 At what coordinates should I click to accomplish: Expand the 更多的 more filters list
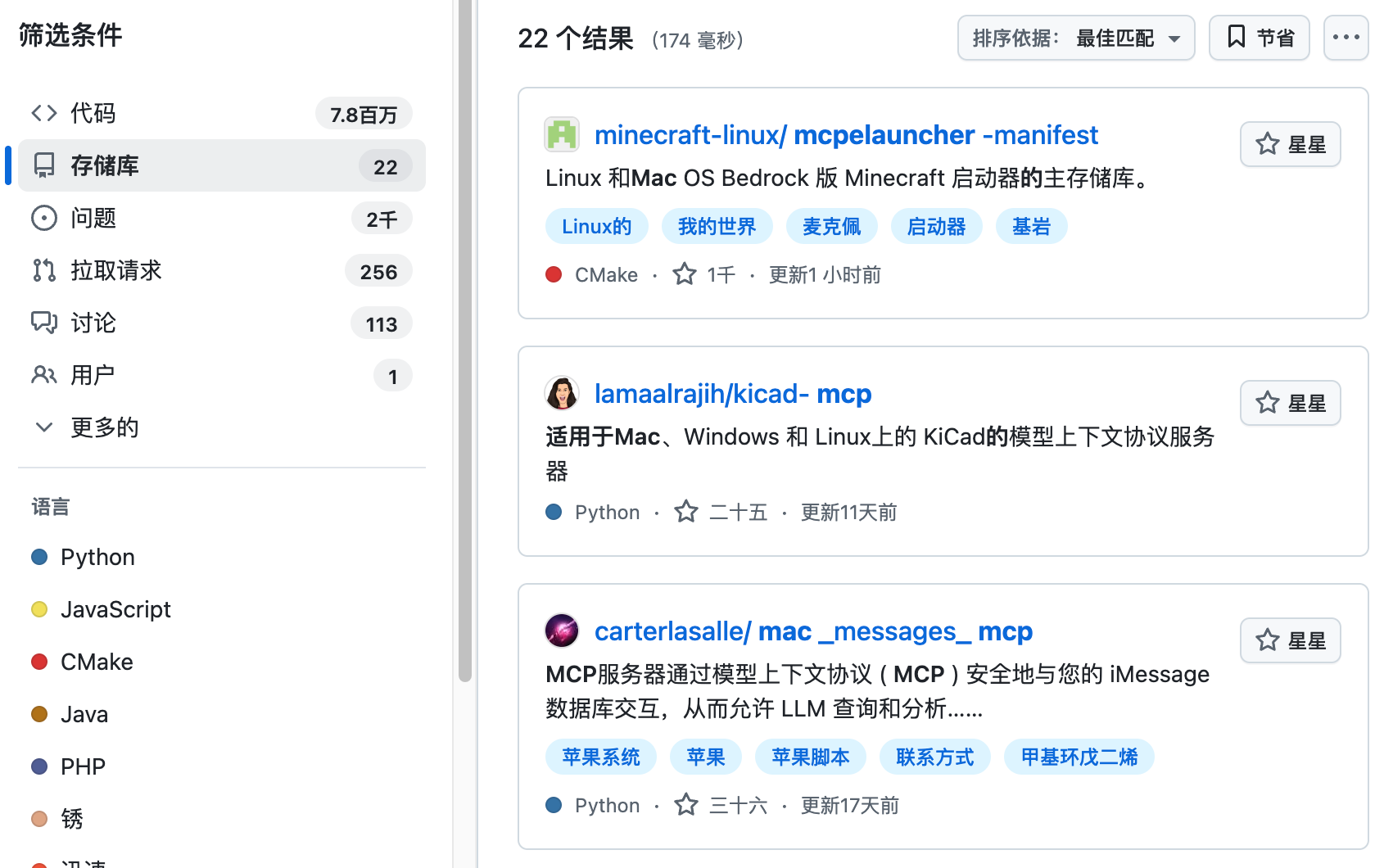coord(221,427)
